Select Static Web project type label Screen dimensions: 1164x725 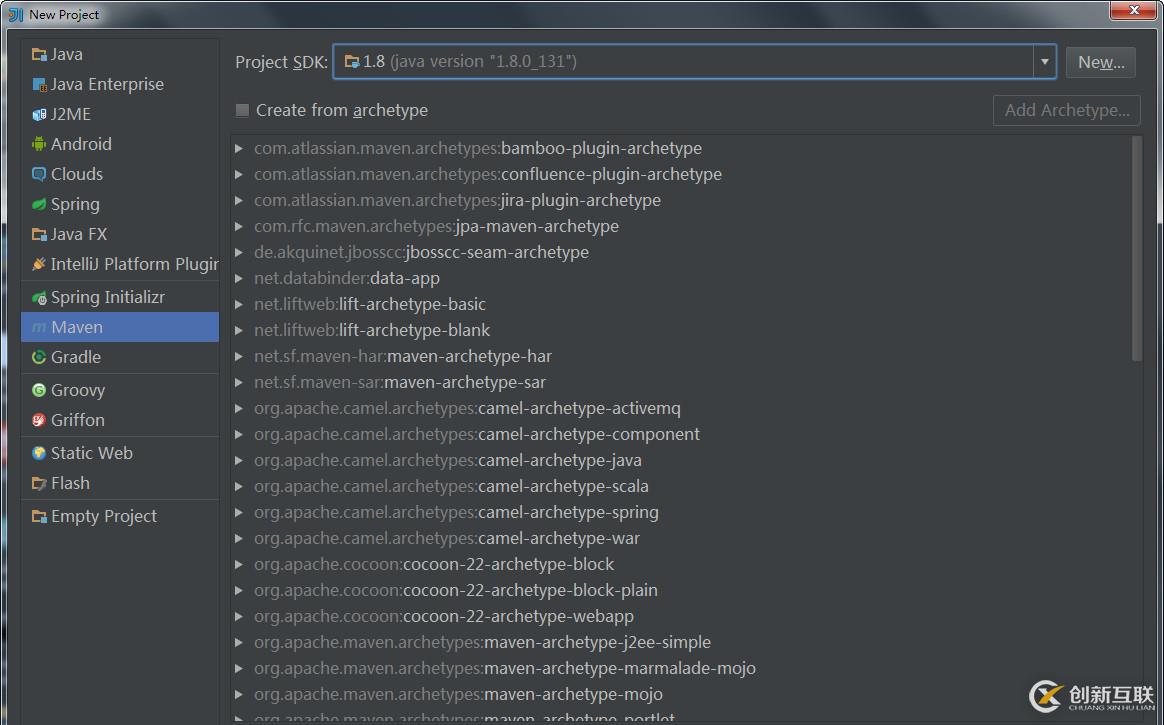91,453
